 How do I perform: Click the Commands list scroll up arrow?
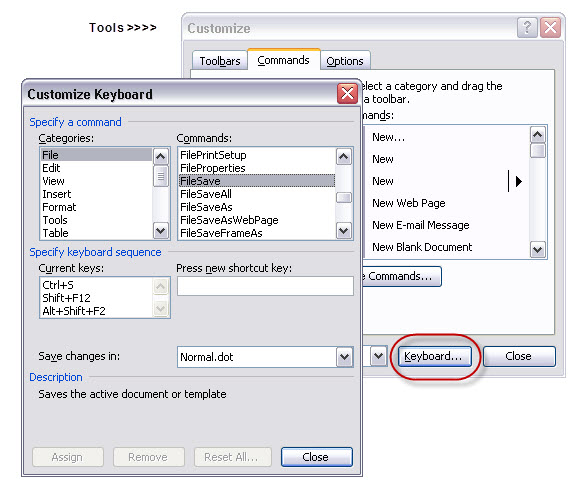pos(344,156)
